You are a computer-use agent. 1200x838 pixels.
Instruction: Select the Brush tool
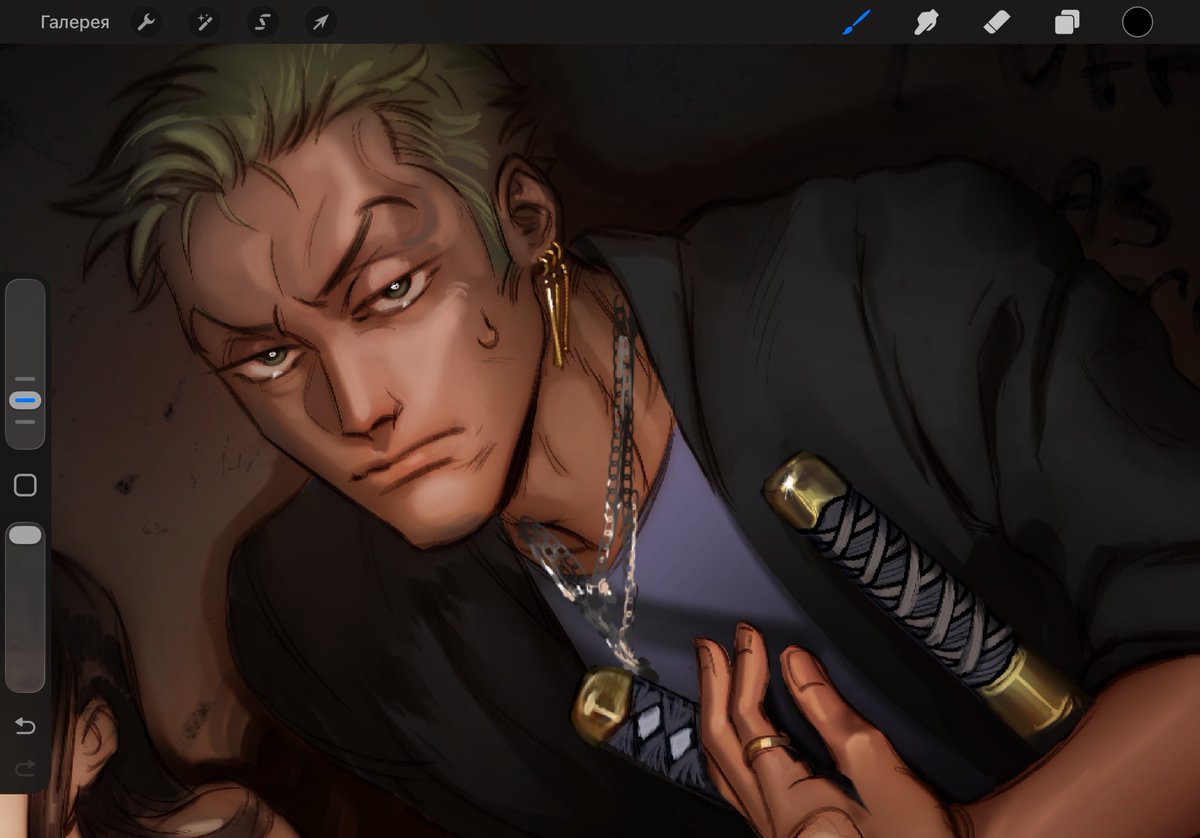point(856,22)
